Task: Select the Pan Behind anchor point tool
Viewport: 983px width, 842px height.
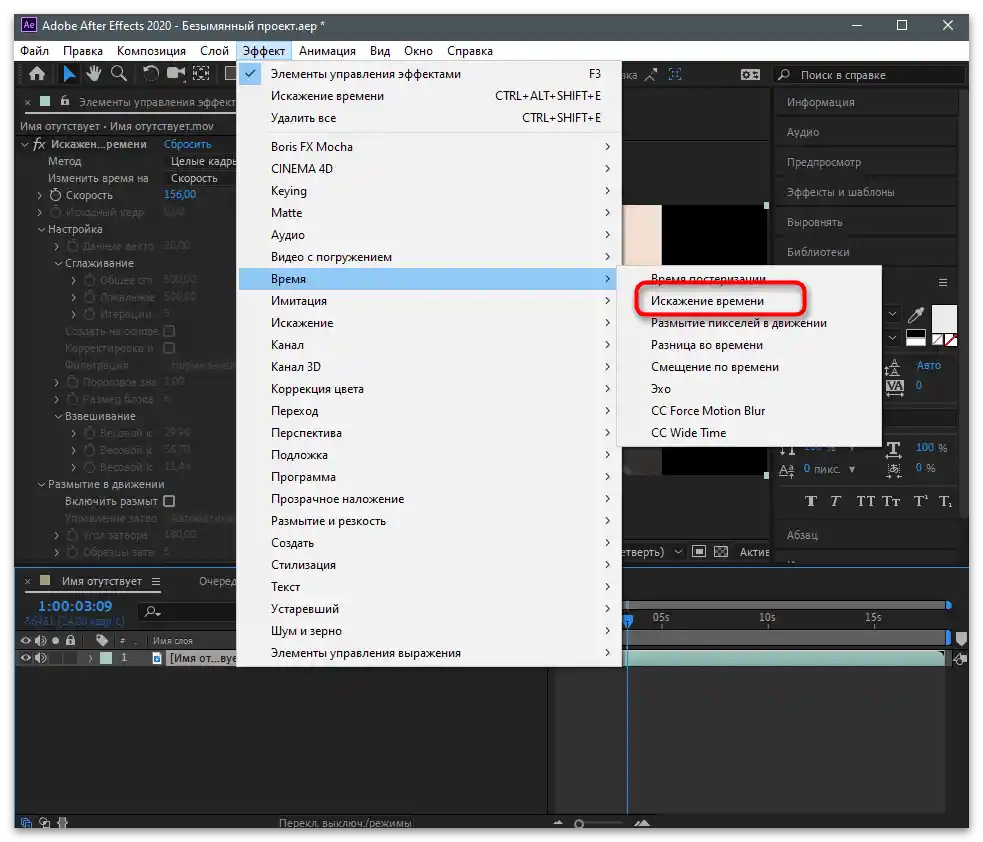Action: pos(201,74)
